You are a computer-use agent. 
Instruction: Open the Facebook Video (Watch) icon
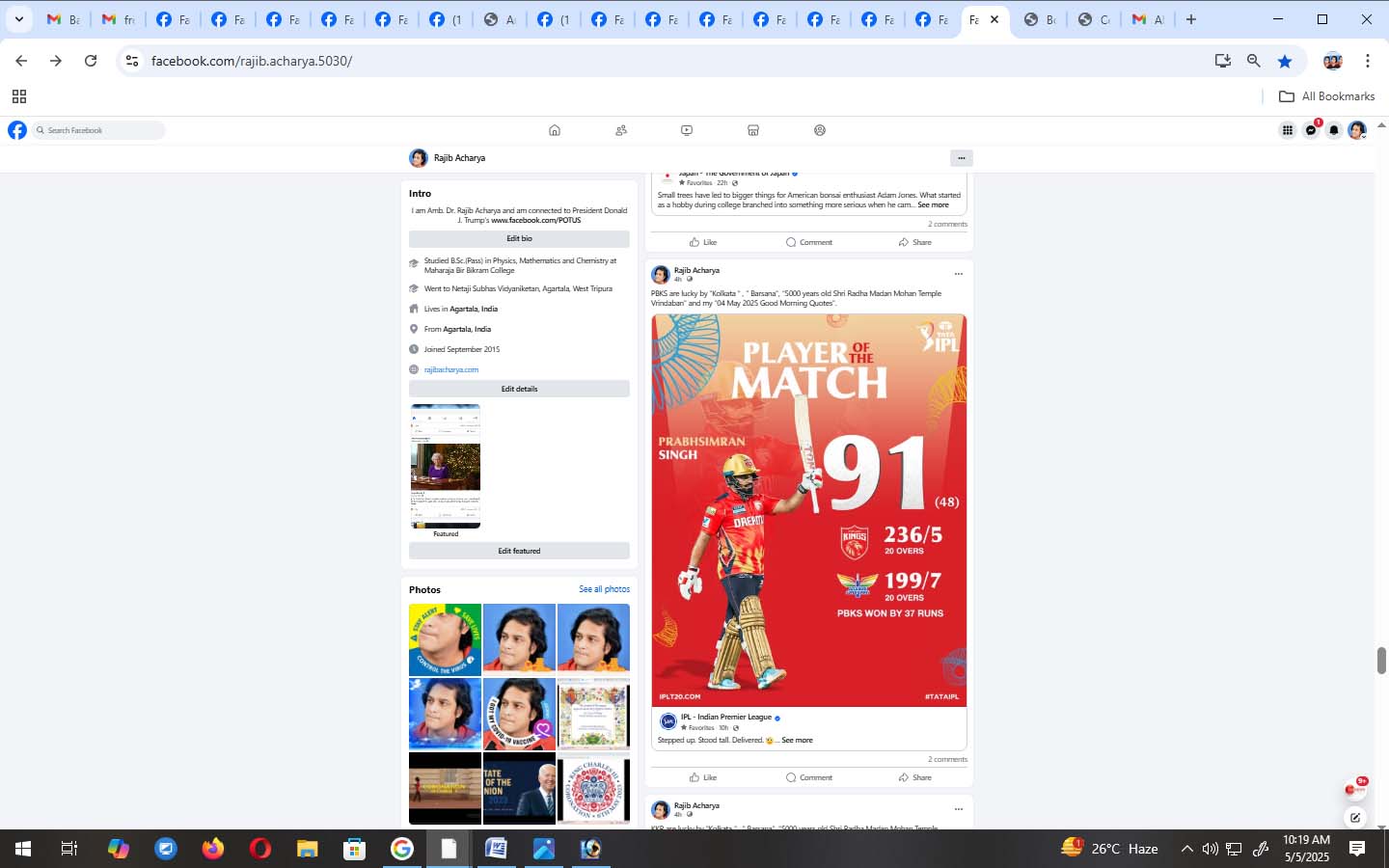(687, 130)
